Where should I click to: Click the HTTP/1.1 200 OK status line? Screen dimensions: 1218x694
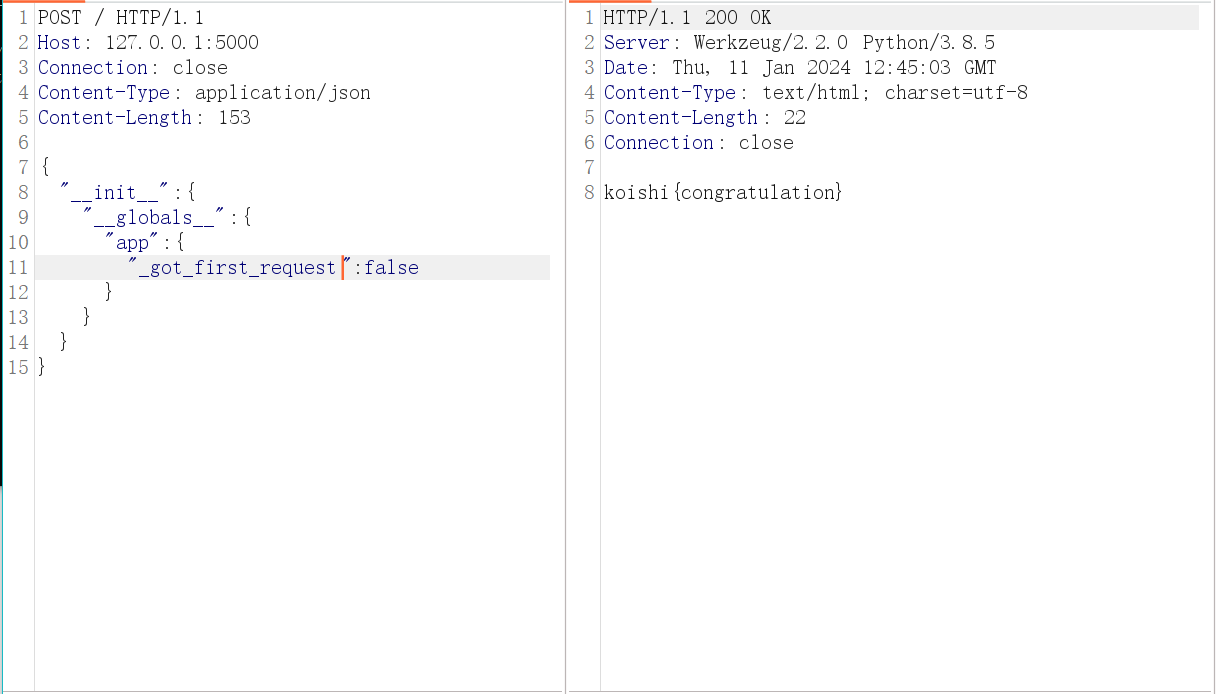tap(687, 18)
